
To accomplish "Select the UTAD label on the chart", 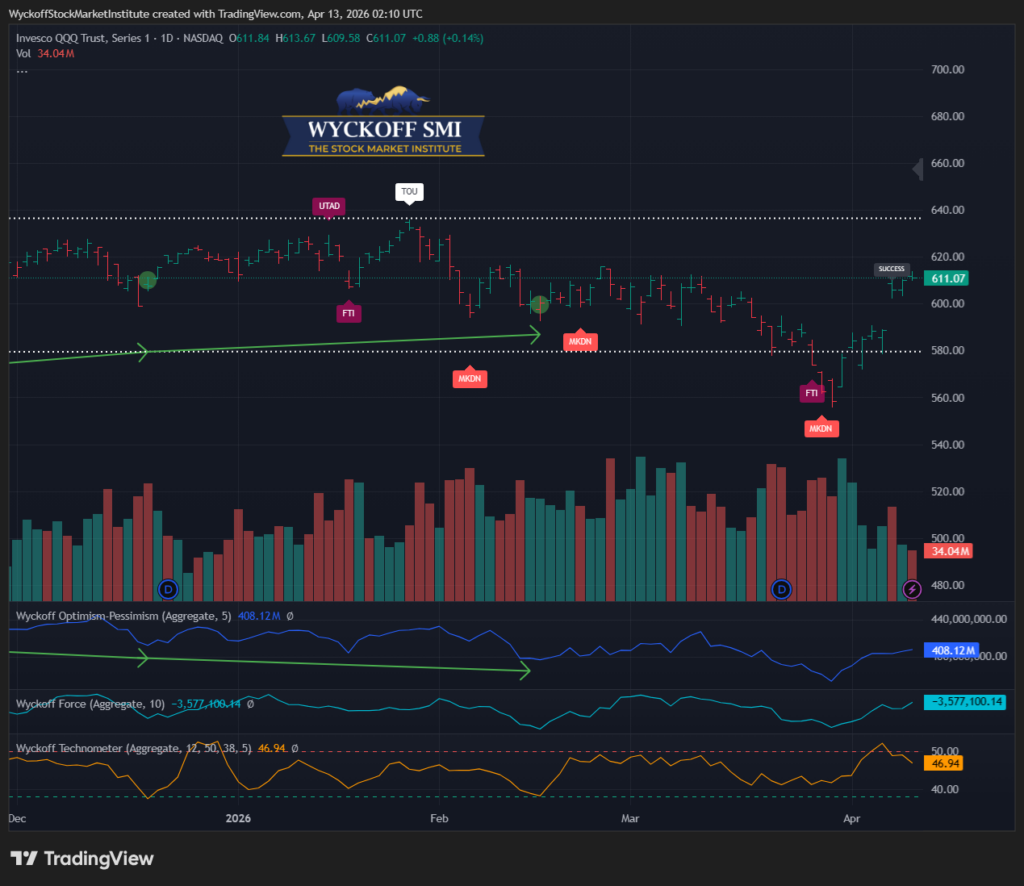I will pos(330,206).
